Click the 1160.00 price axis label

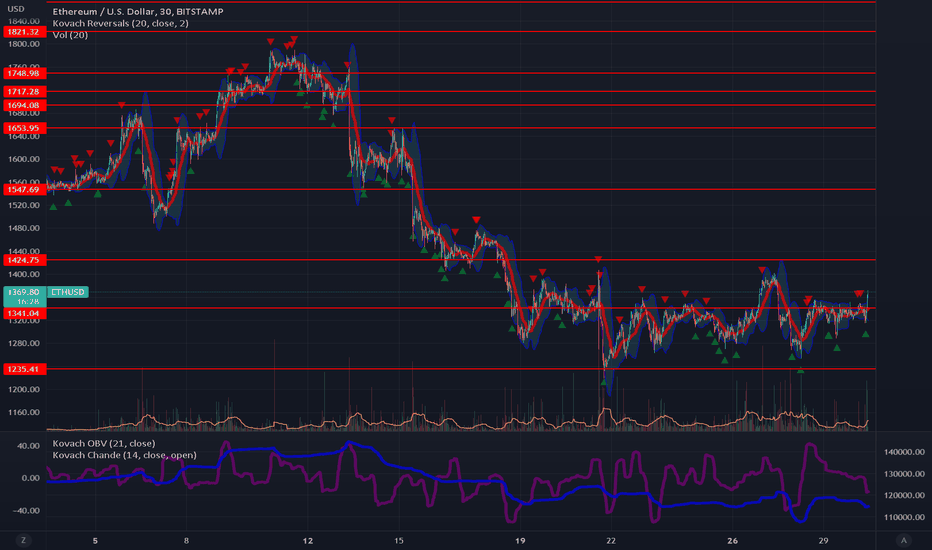click(x=24, y=412)
